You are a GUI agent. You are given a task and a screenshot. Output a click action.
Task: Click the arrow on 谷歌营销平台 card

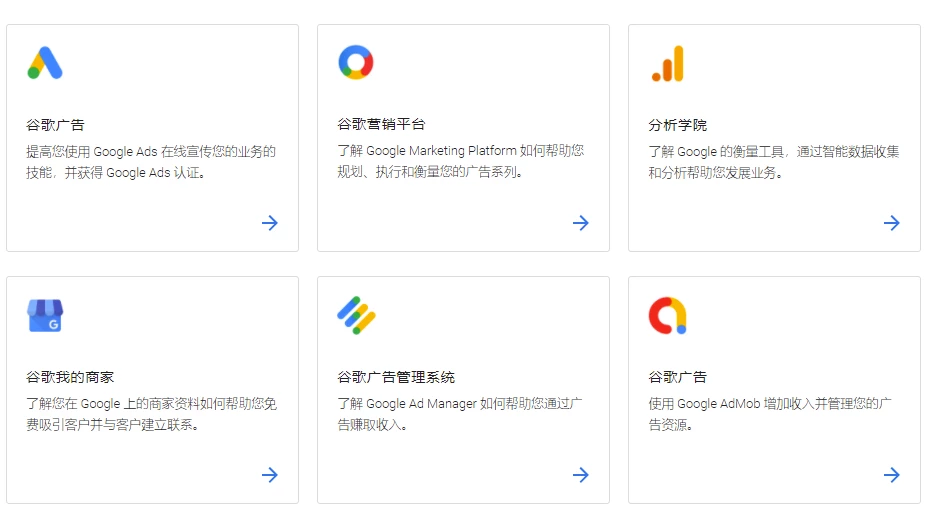tap(581, 223)
